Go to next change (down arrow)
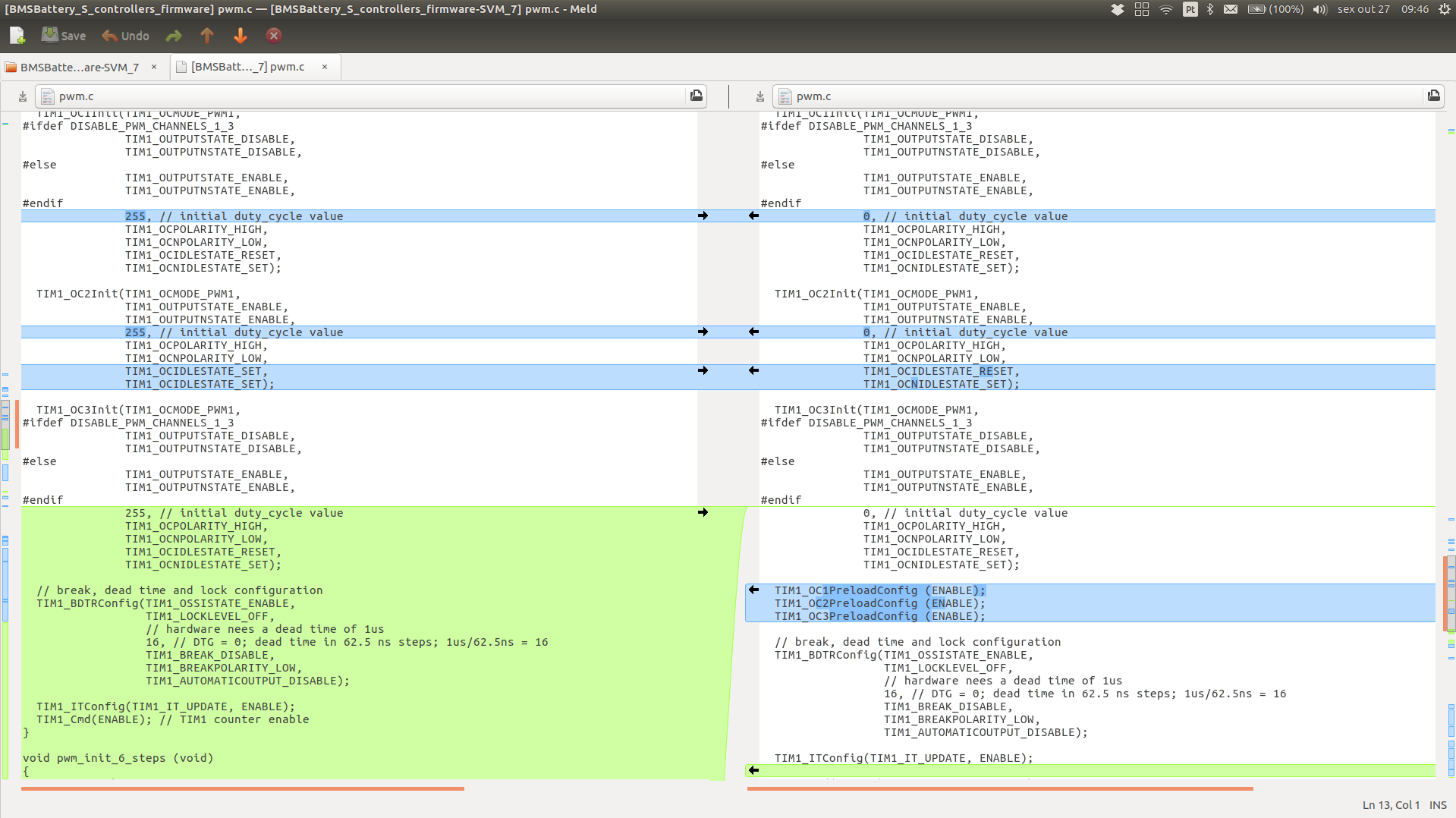The width and height of the screenshot is (1456, 818). (241, 36)
